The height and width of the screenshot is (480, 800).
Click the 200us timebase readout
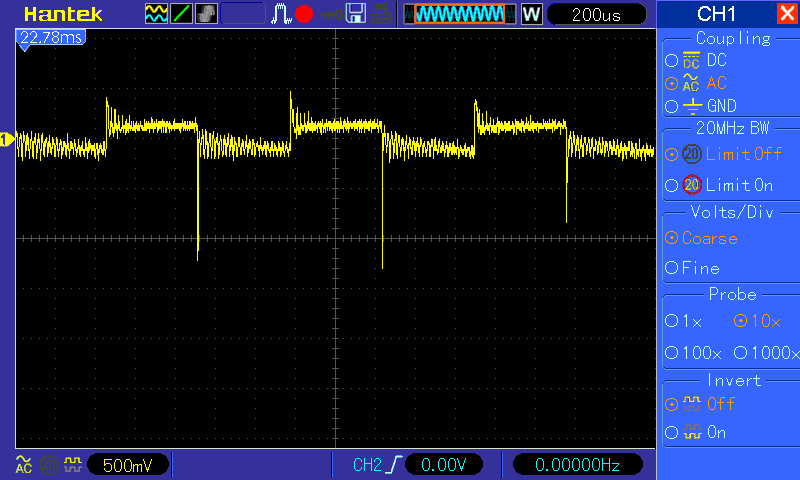596,14
